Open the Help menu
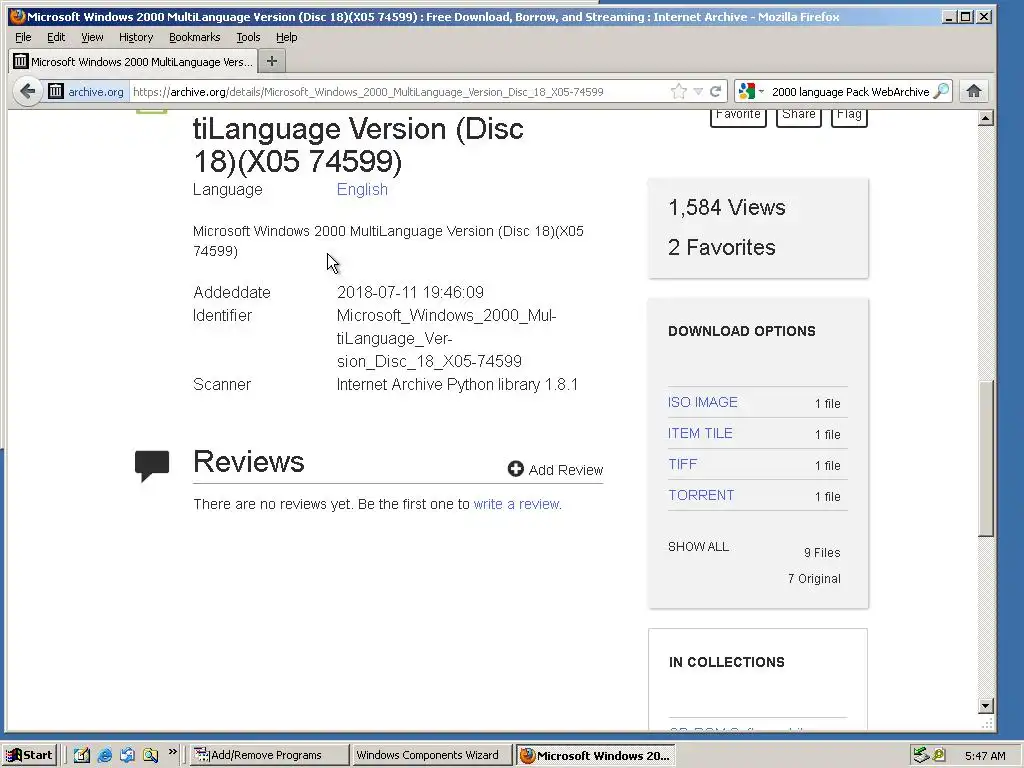 pos(286,37)
